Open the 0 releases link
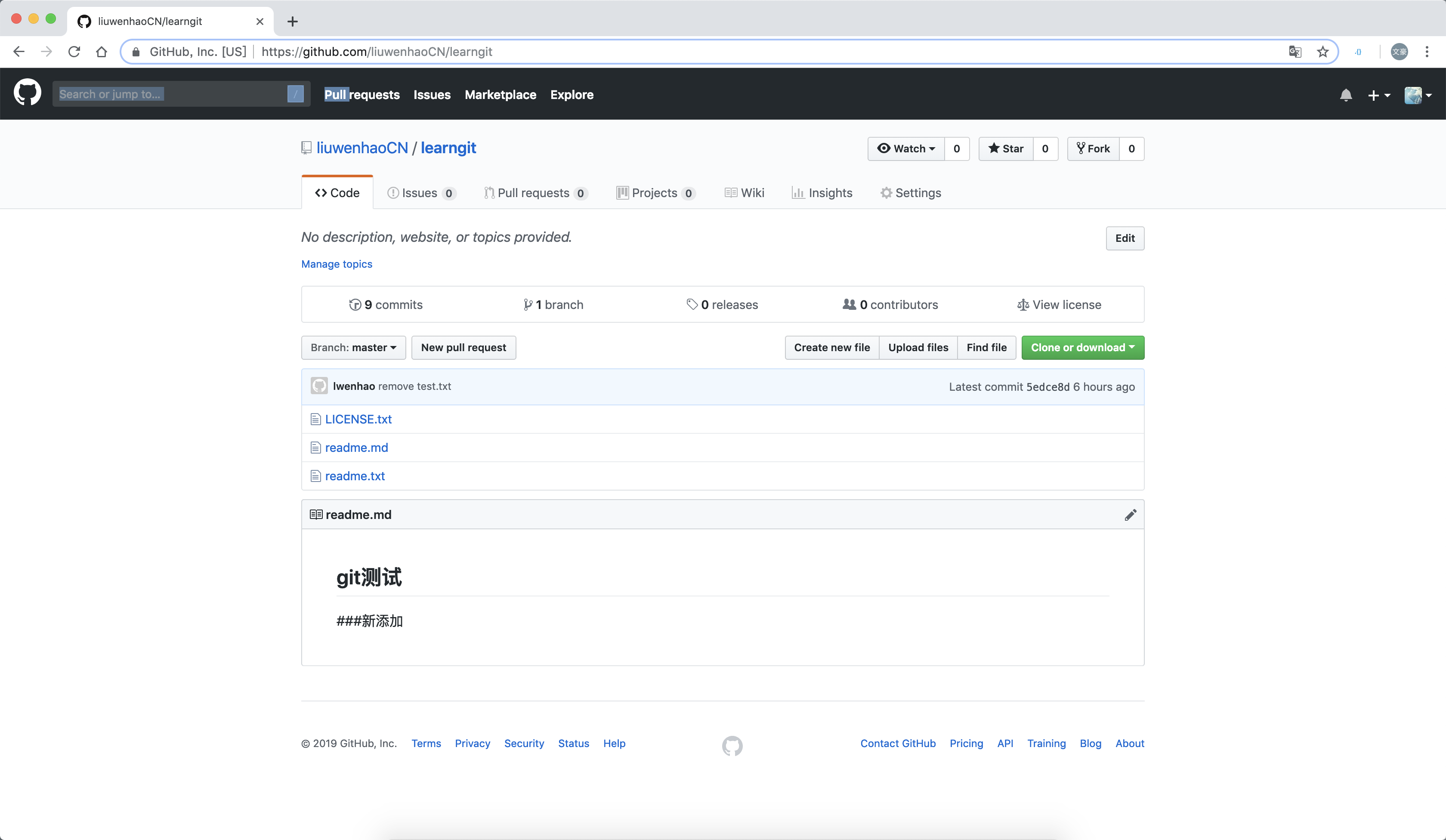The image size is (1446, 840). click(722, 305)
